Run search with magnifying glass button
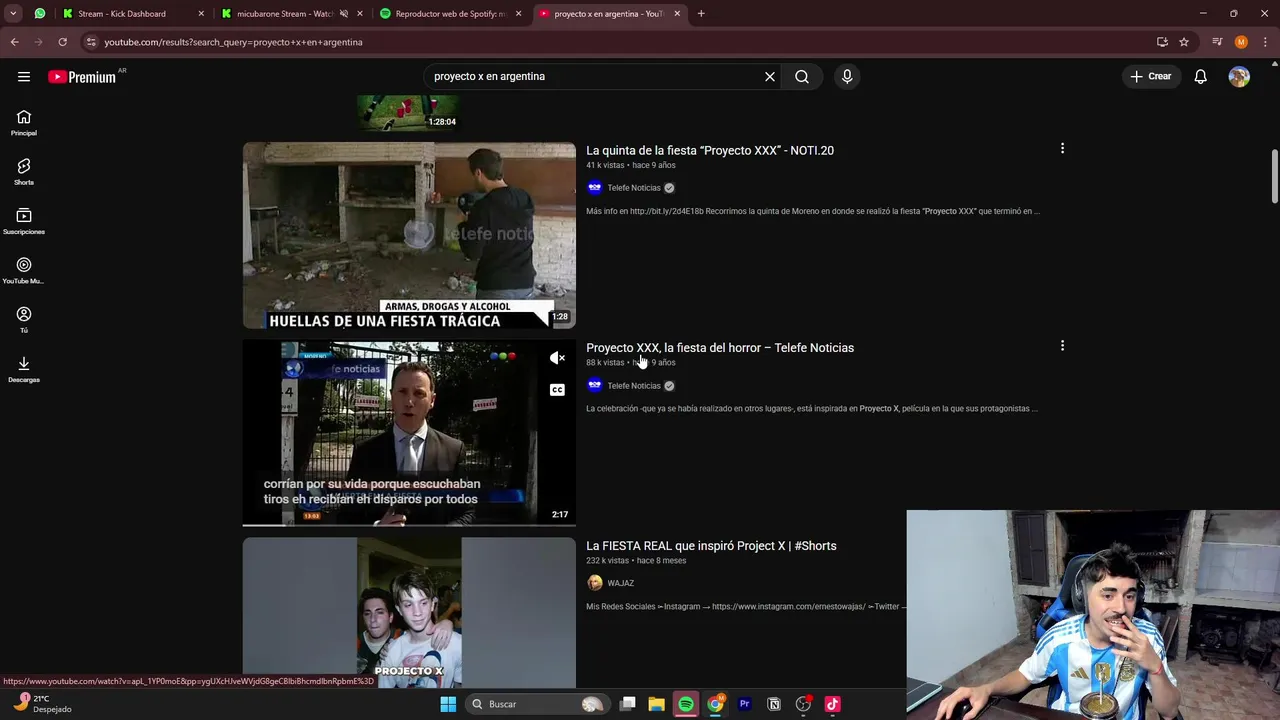 point(802,76)
